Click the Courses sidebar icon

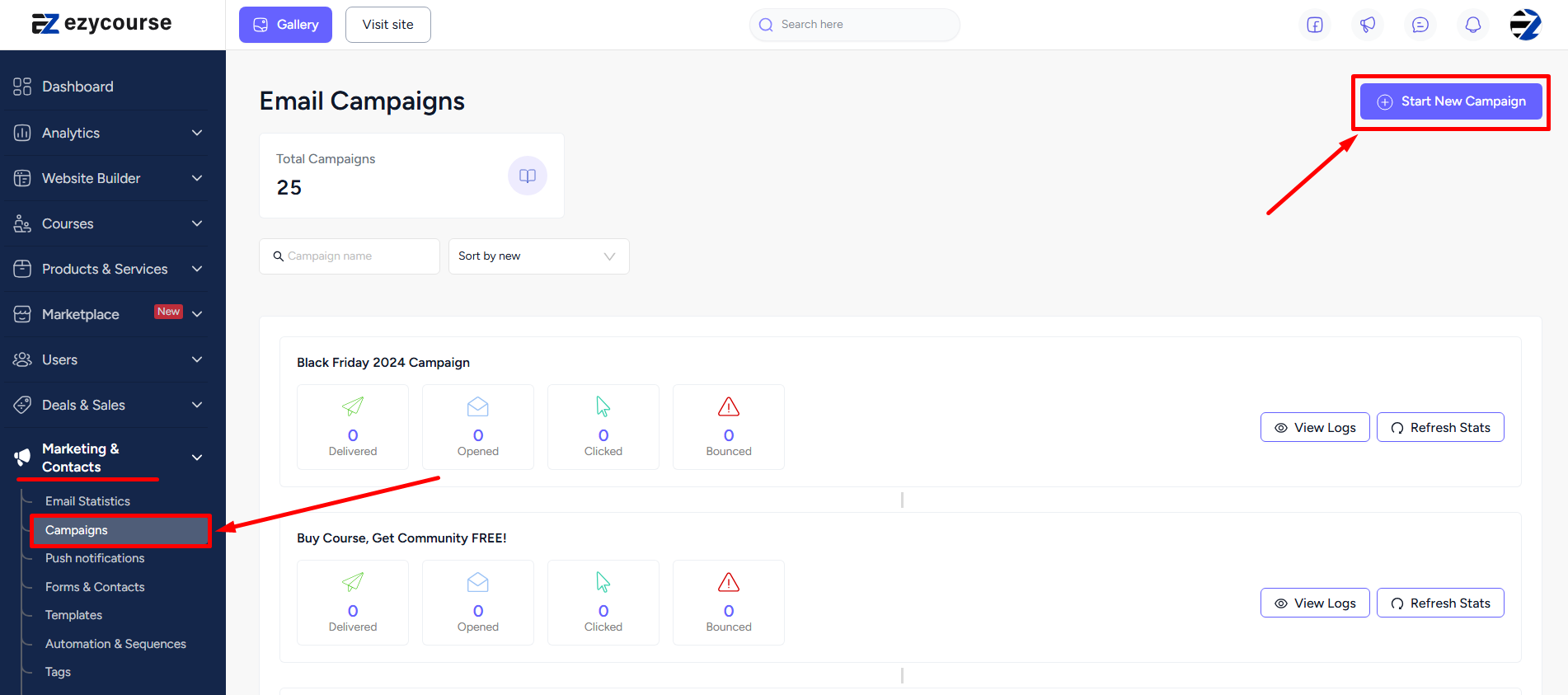point(22,223)
